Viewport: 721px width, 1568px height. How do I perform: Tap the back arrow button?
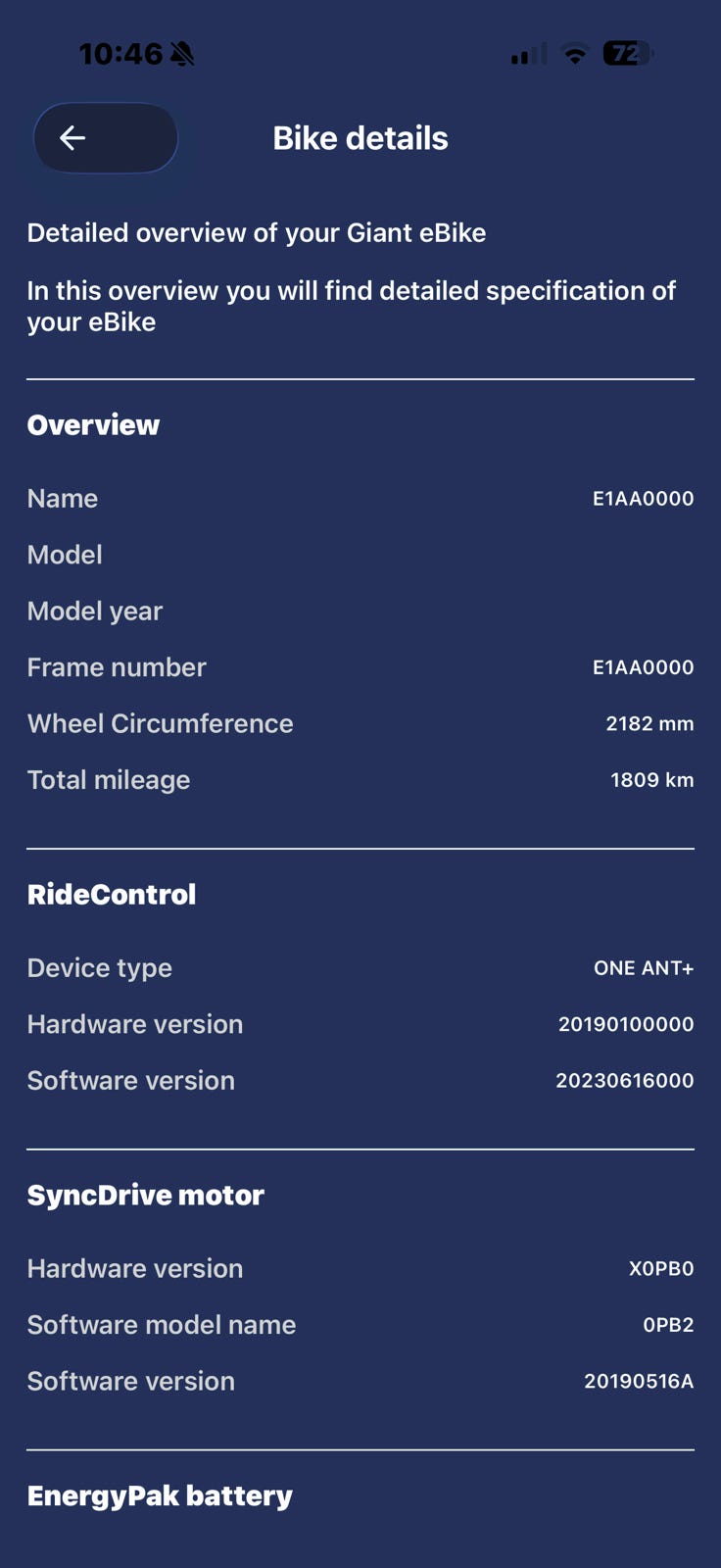click(106, 138)
